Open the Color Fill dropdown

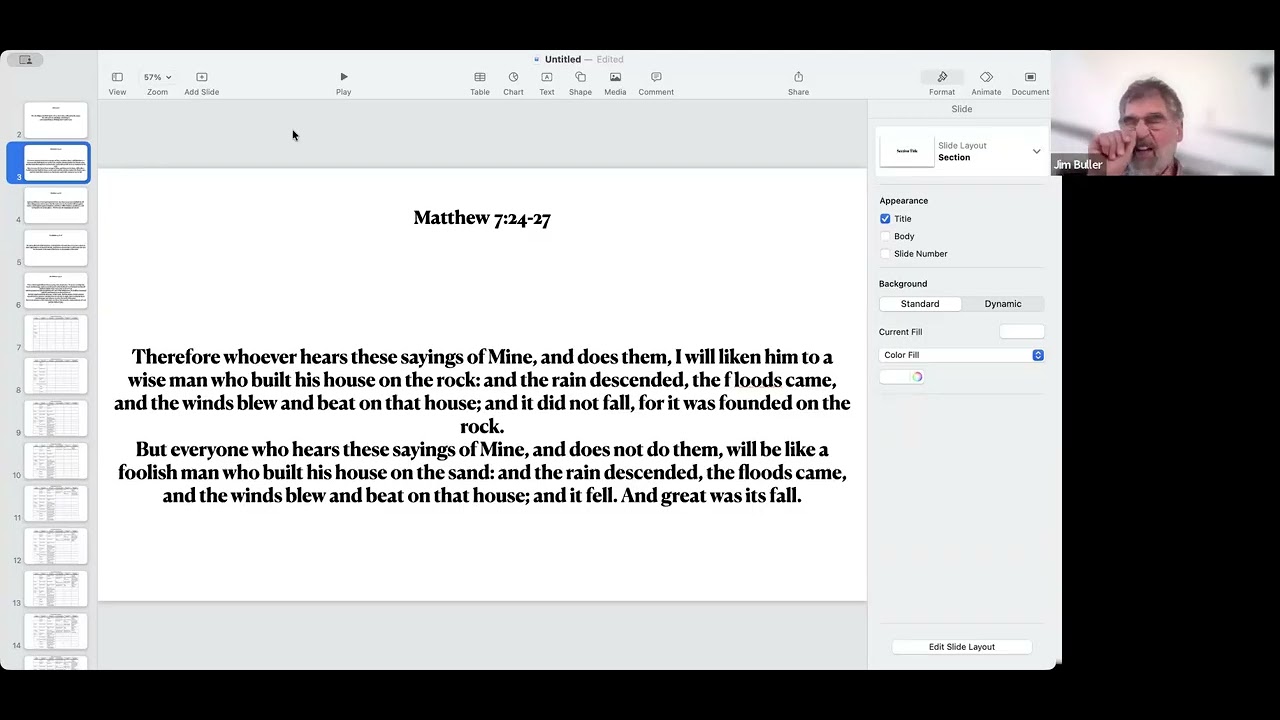click(962, 355)
